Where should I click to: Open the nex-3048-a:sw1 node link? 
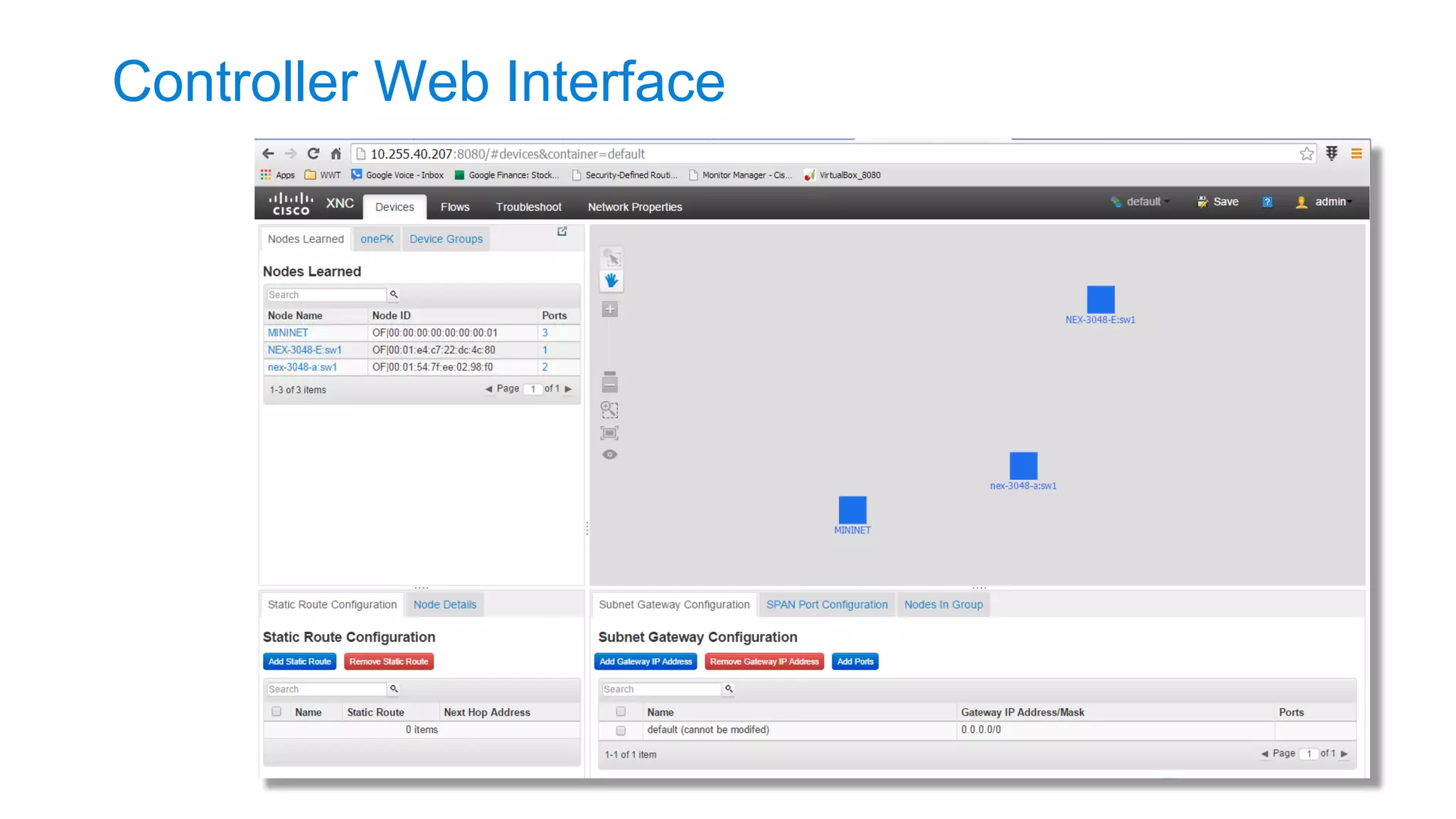point(302,367)
